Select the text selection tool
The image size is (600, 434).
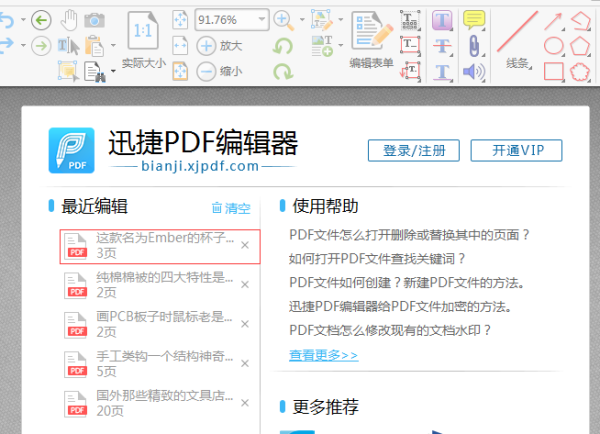pos(68,46)
